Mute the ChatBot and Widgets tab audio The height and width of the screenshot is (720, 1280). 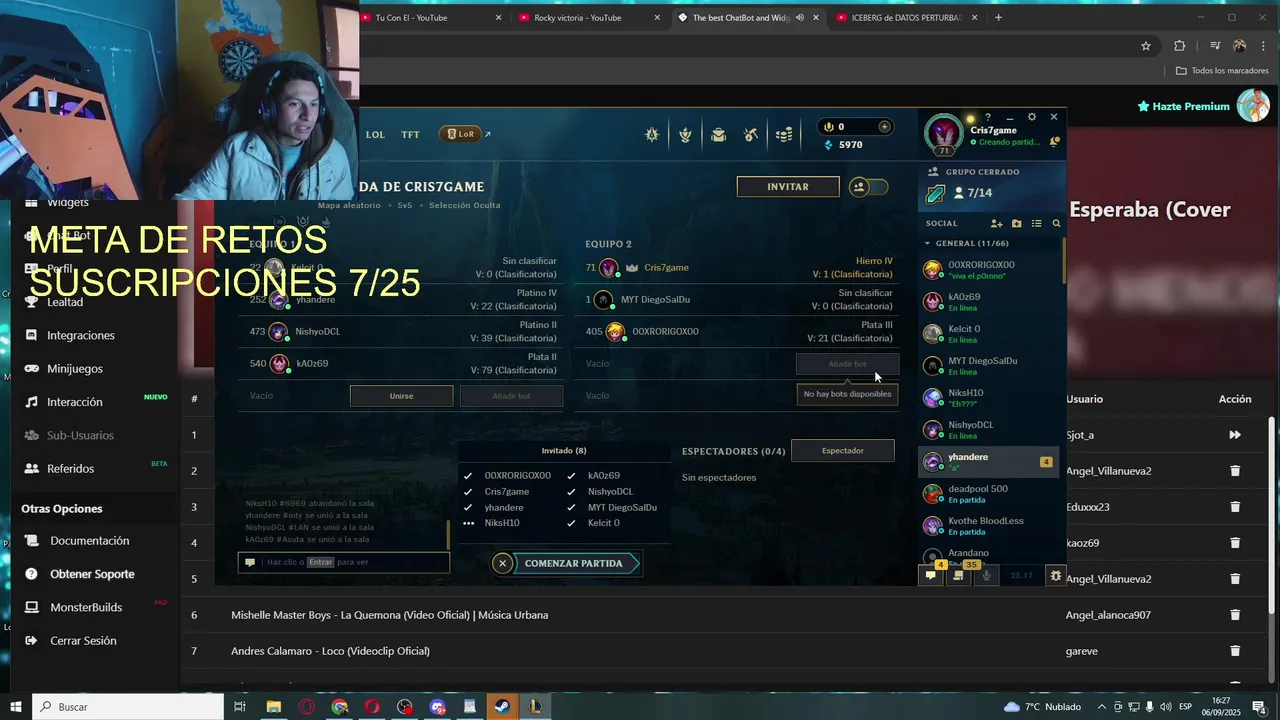click(799, 17)
